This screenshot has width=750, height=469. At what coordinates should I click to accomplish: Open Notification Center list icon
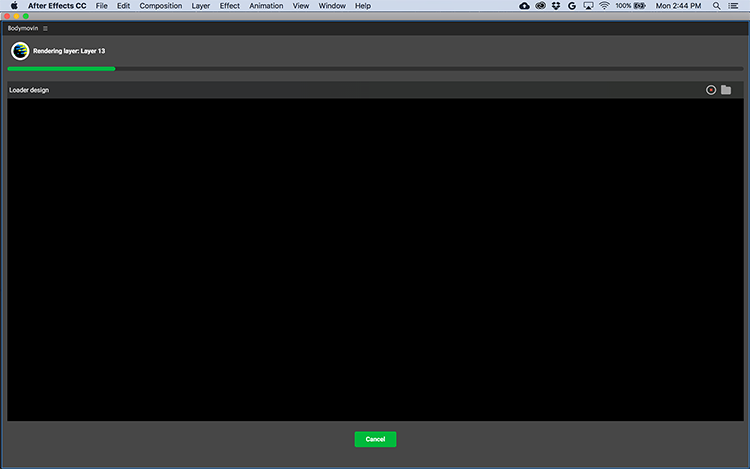[733, 6]
